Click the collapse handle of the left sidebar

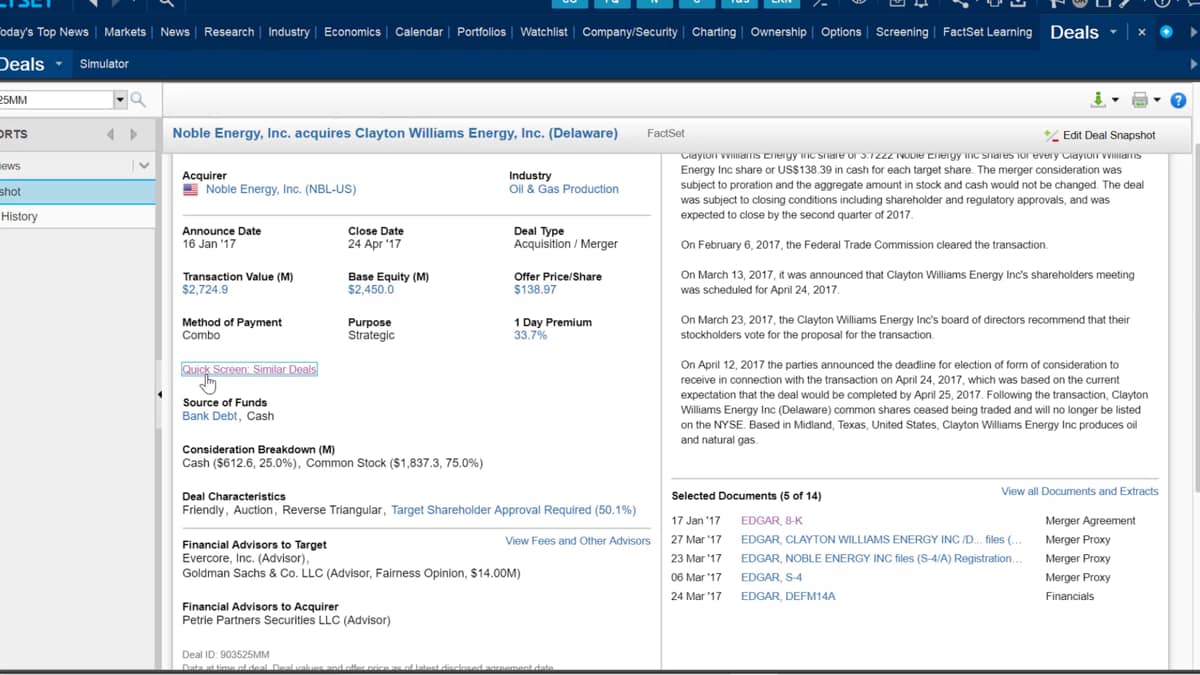coord(160,395)
